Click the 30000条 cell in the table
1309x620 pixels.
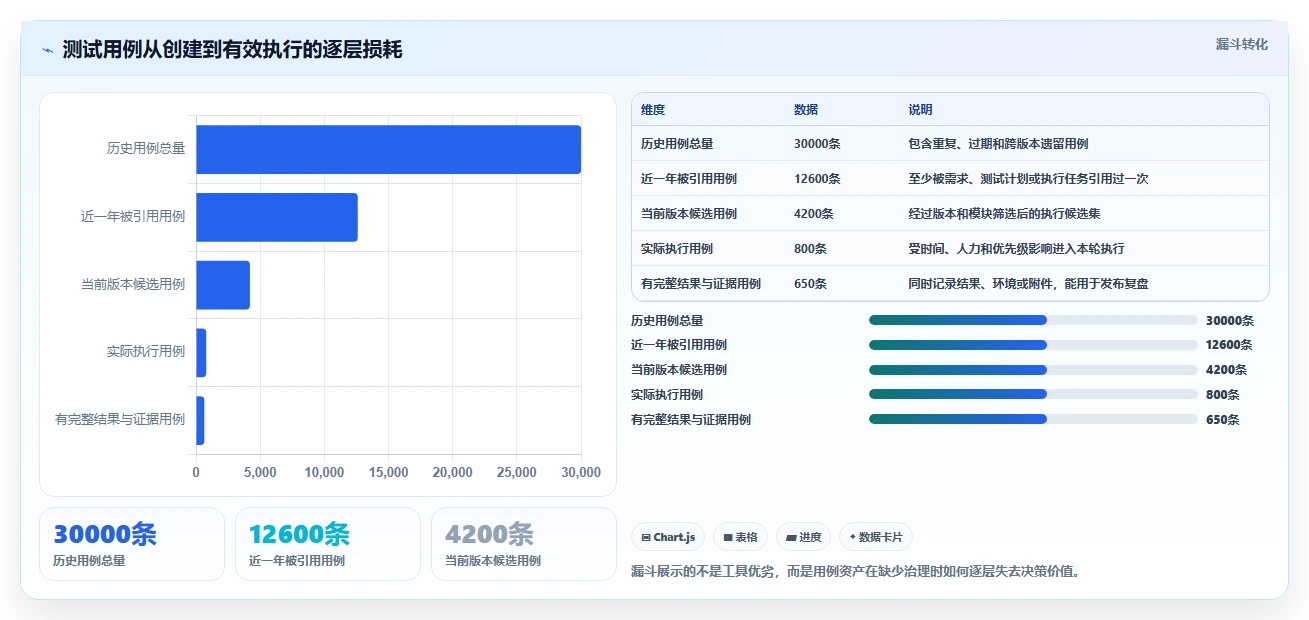pyautogui.click(x=817, y=144)
